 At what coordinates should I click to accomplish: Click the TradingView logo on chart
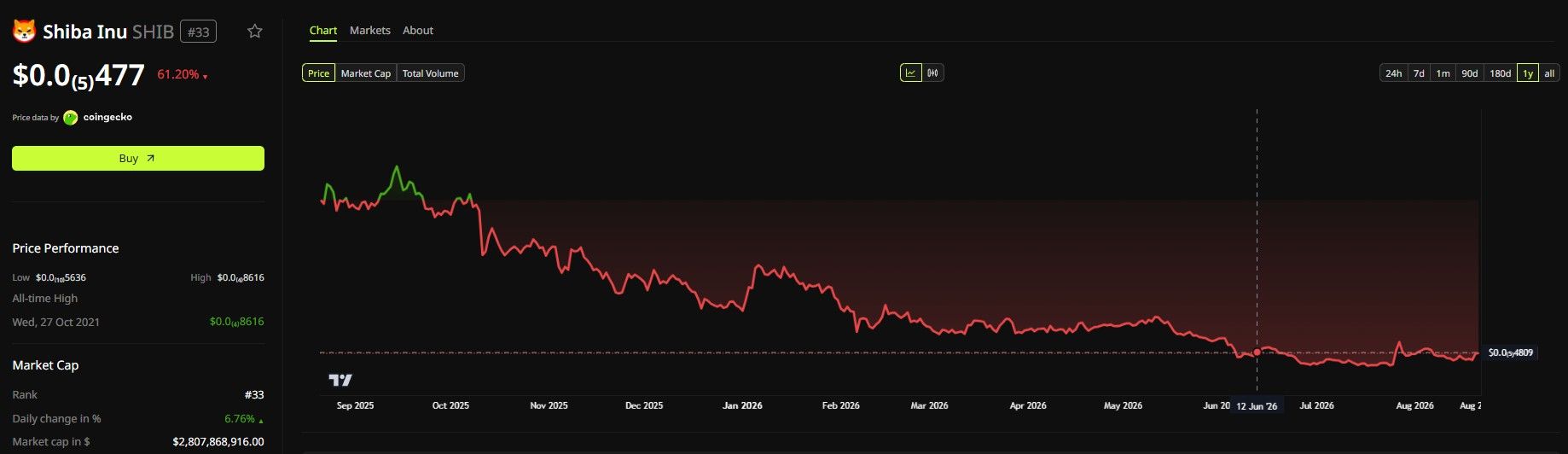click(340, 380)
